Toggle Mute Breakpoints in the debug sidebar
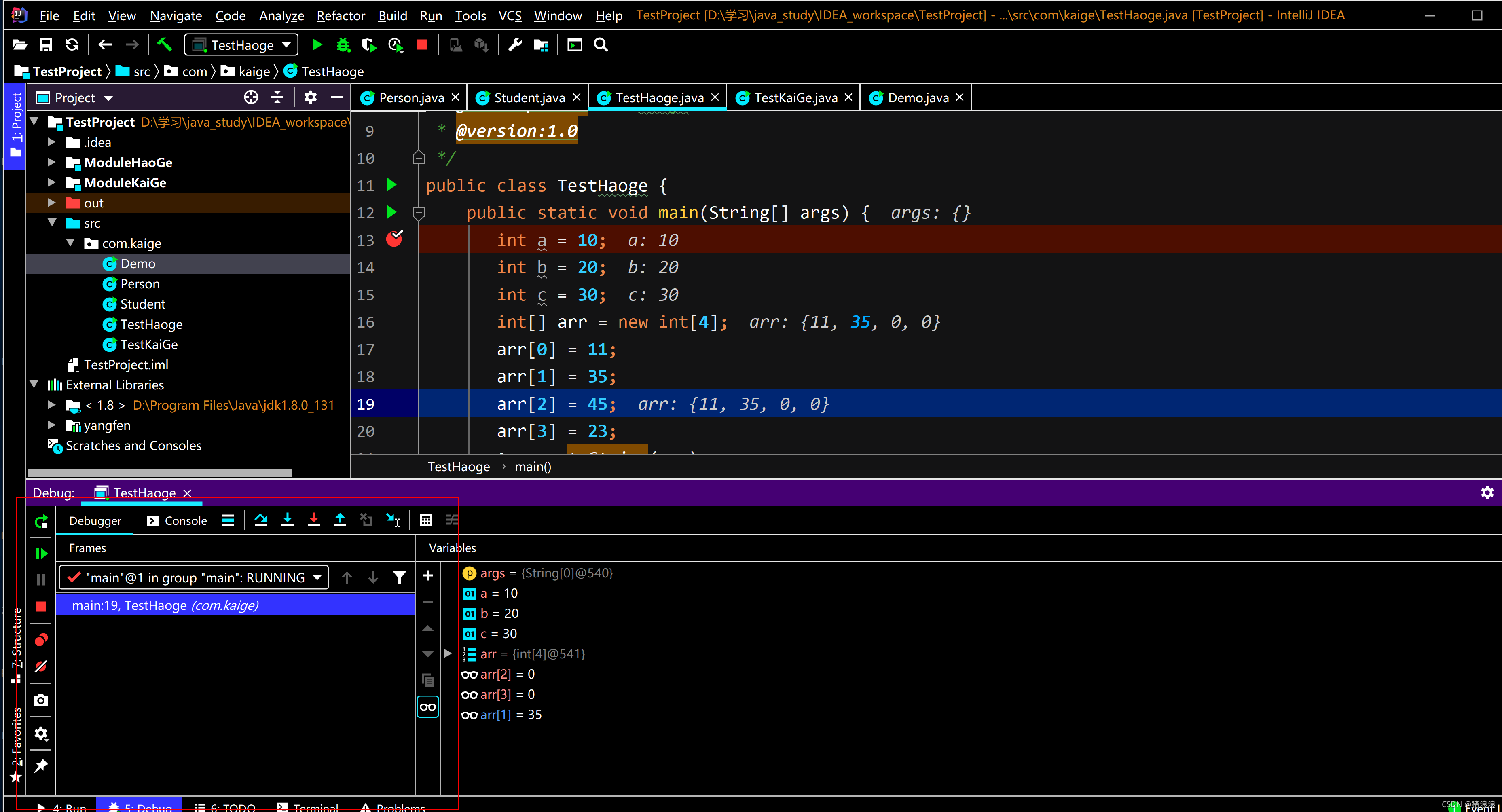The width and height of the screenshot is (1502, 812). 41,666
